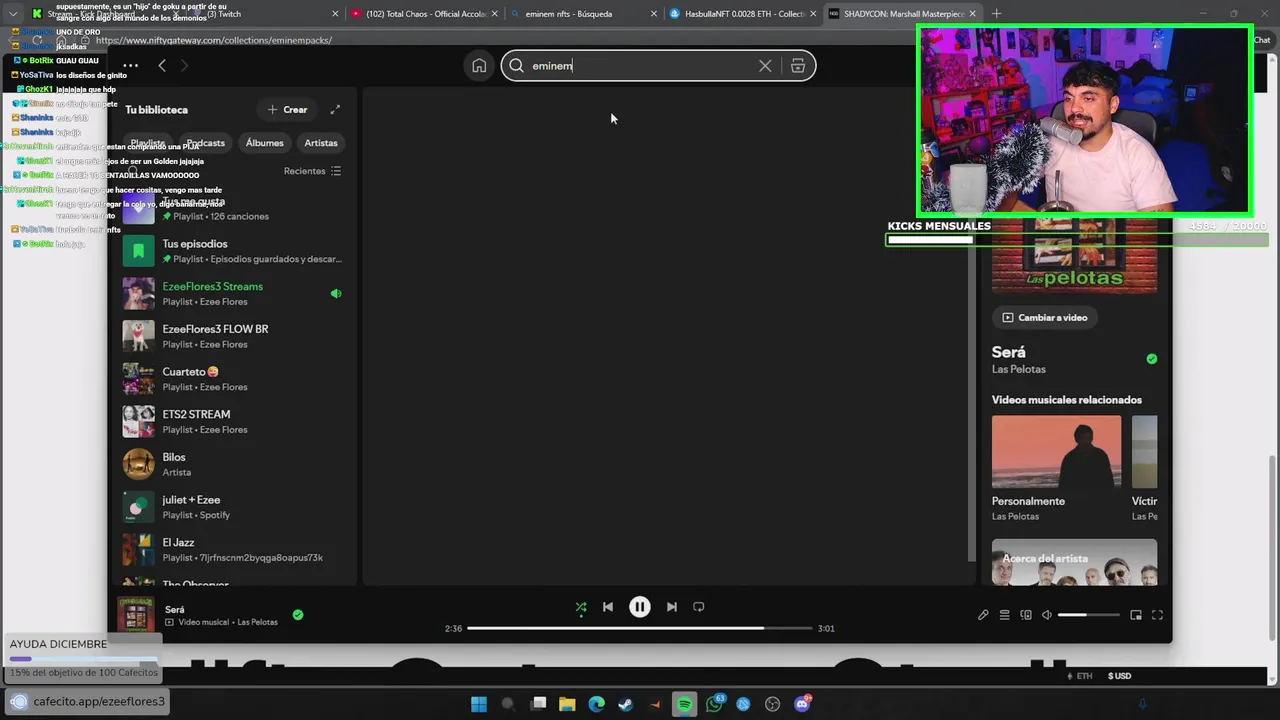Expand Tu biblioteca panel to full view

coord(335,110)
